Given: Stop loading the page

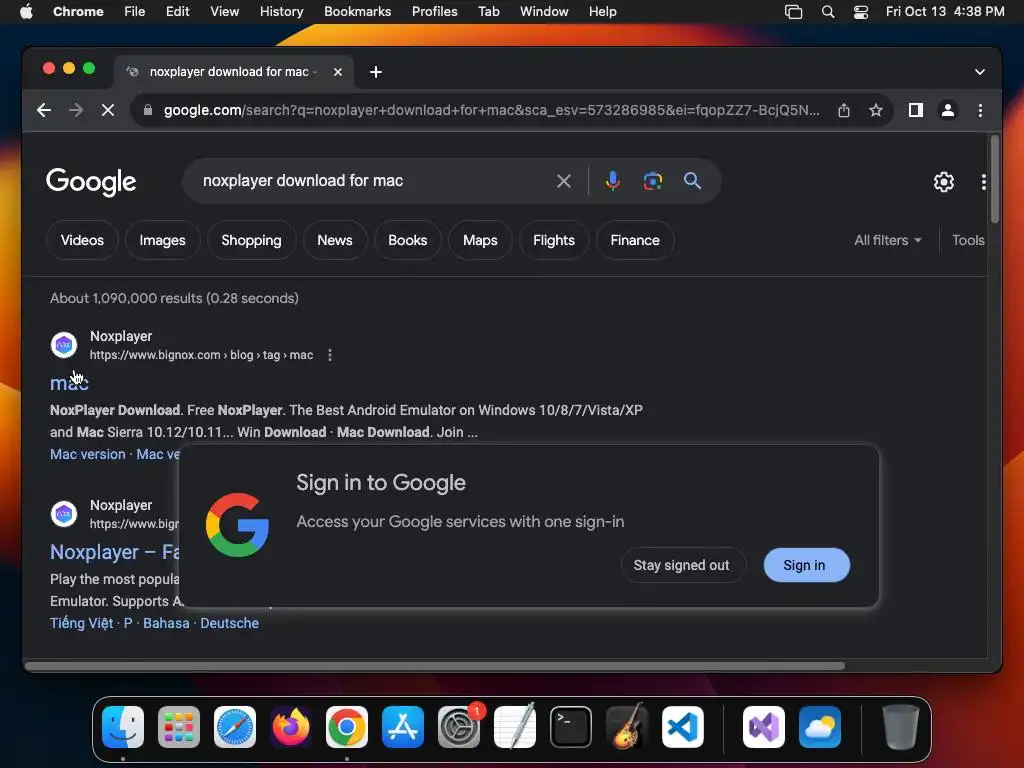Looking at the screenshot, I should 108,110.
